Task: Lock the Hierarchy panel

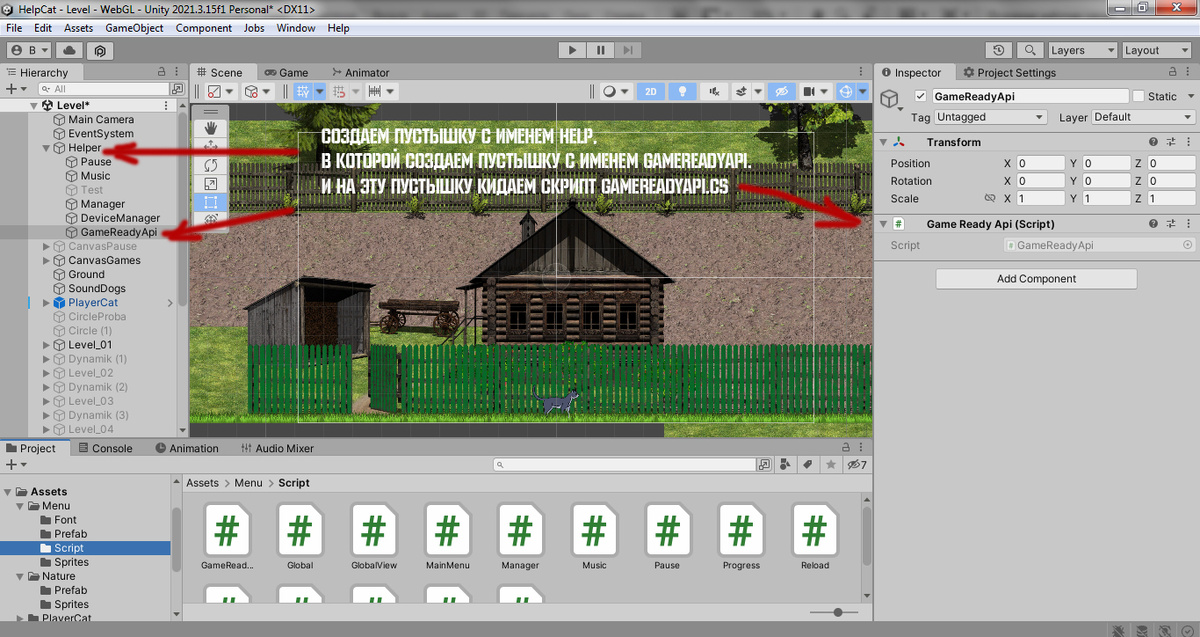Action: pyautogui.click(x=162, y=72)
